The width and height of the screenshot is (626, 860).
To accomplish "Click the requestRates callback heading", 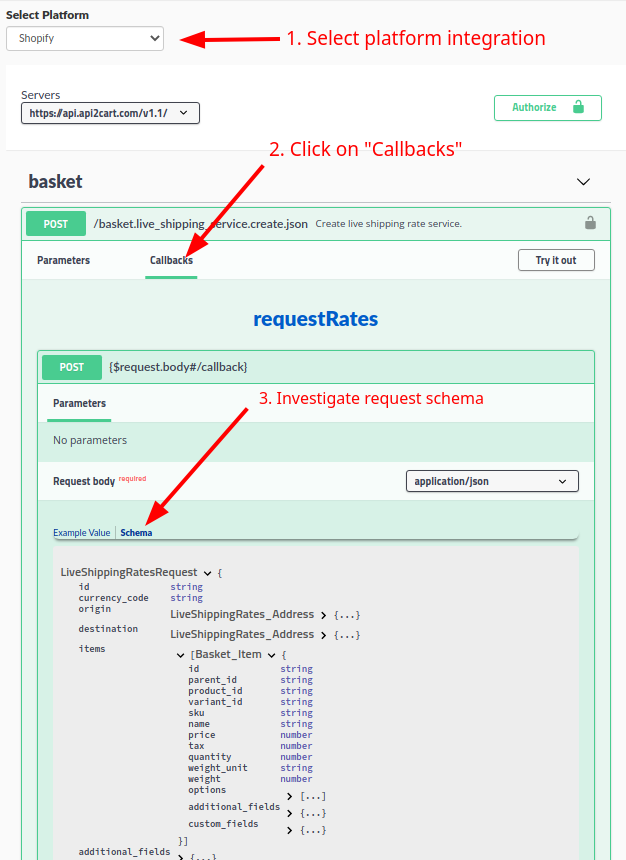I will point(316,319).
